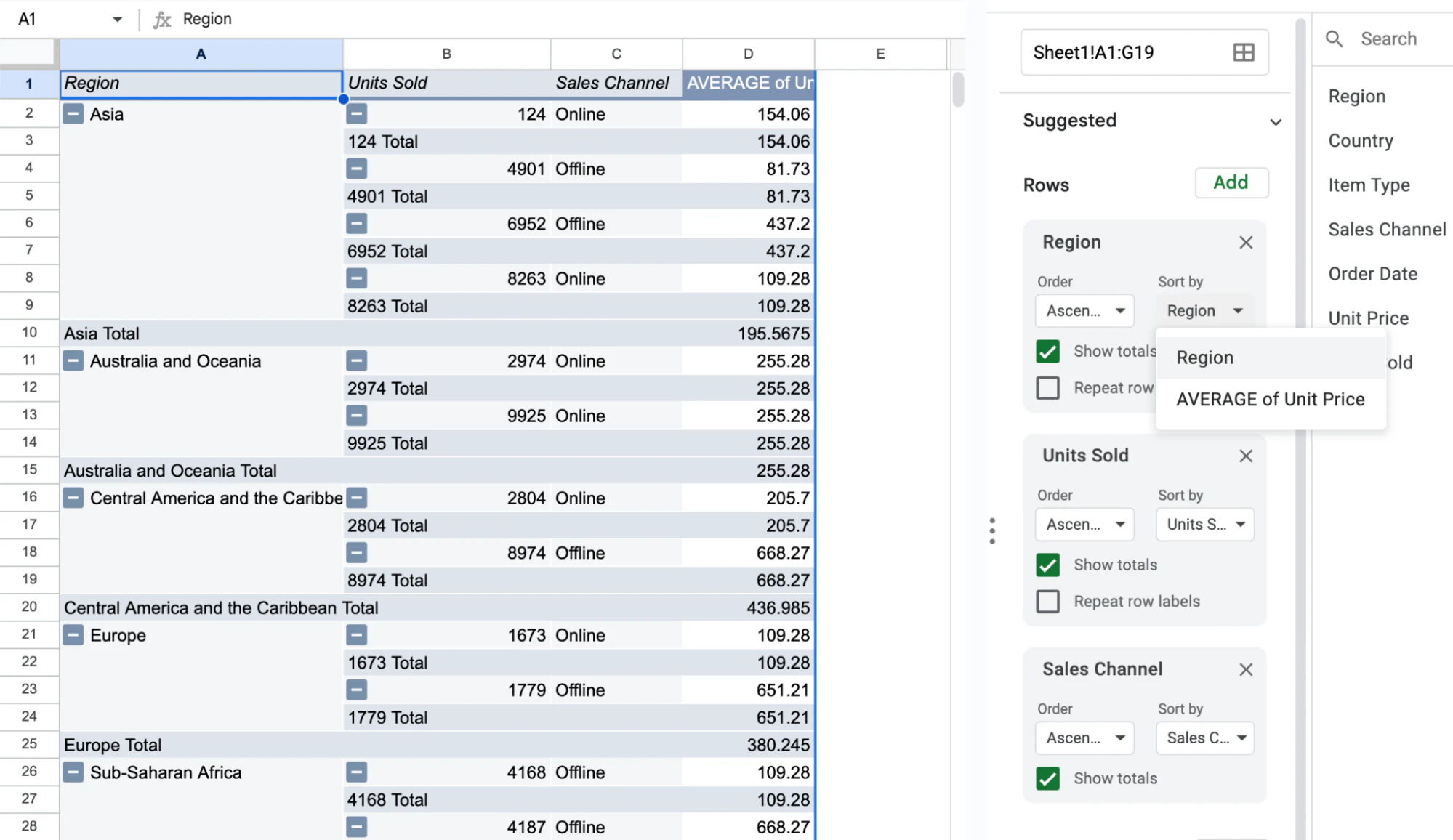This screenshot has width=1453, height=840.
Task: Toggle Show totals for Units Sold
Action: click(x=1047, y=565)
